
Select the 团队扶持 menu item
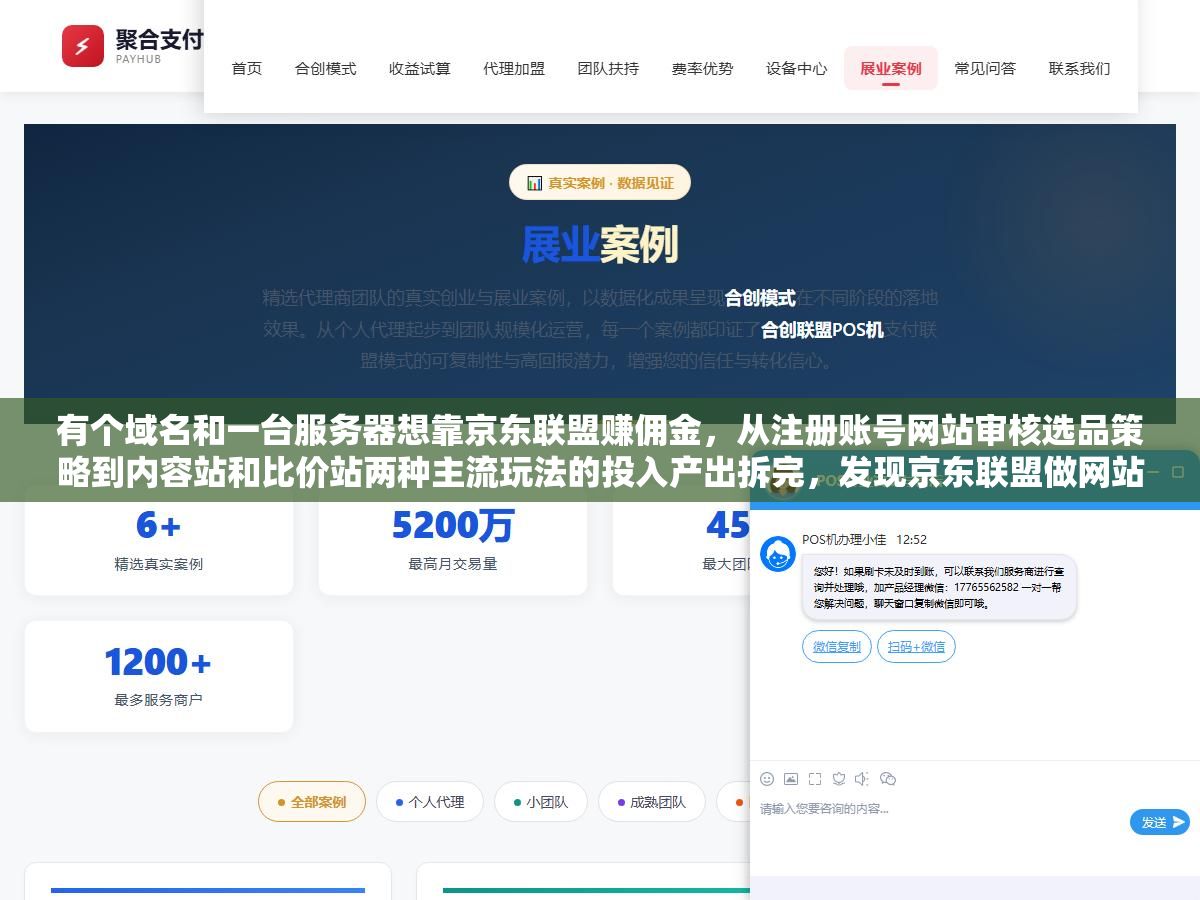(608, 69)
